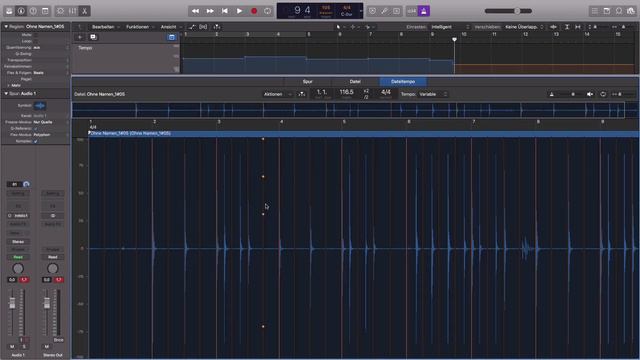Click the 116.5 tempo value field
Screen dimensions: 640x360
(x=347, y=93)
